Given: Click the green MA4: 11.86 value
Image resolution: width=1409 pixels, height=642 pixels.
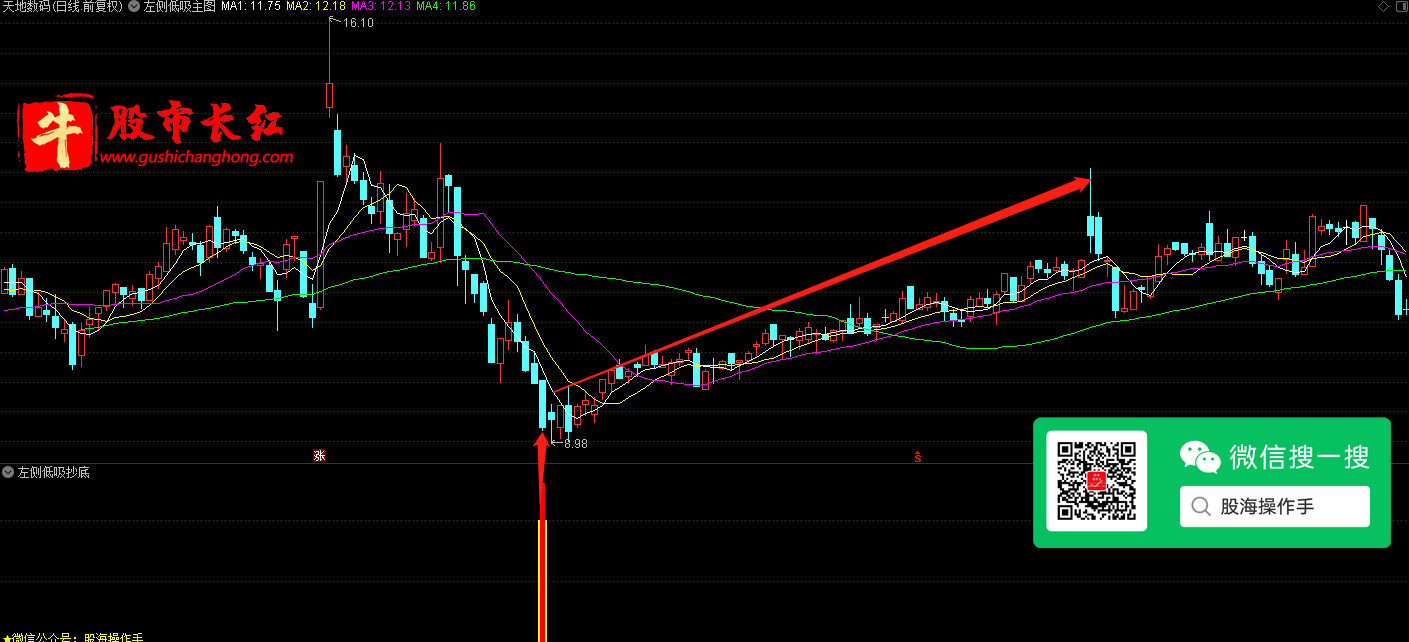Looking at the screenshot, I should 446,6.
